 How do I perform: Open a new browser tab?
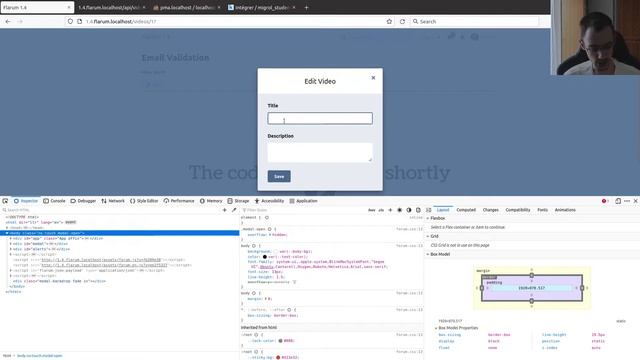coord(306,7)
